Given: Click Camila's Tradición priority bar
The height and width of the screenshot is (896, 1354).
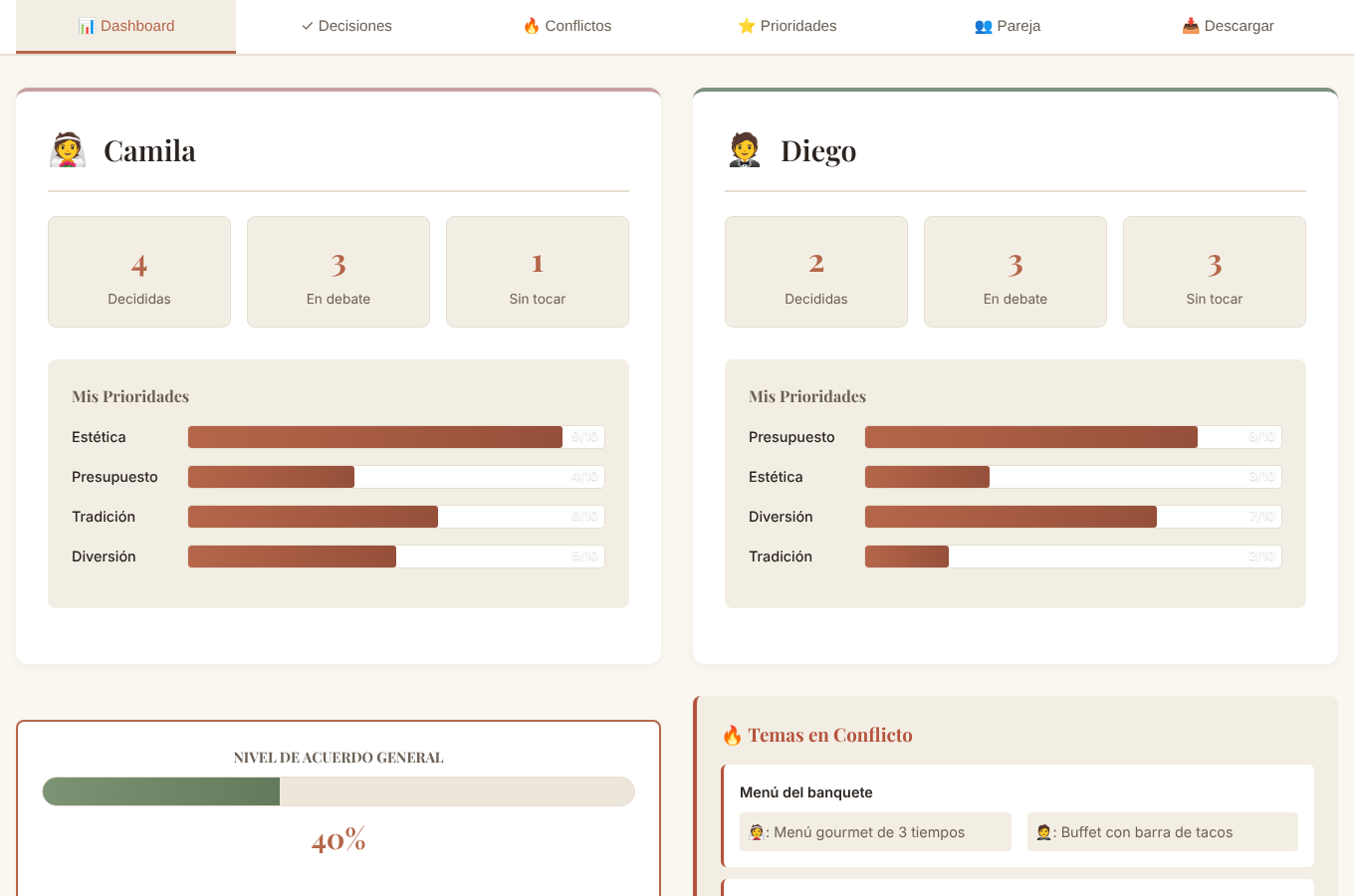Looking at the screenshot, I should click(x=396, y=517).
